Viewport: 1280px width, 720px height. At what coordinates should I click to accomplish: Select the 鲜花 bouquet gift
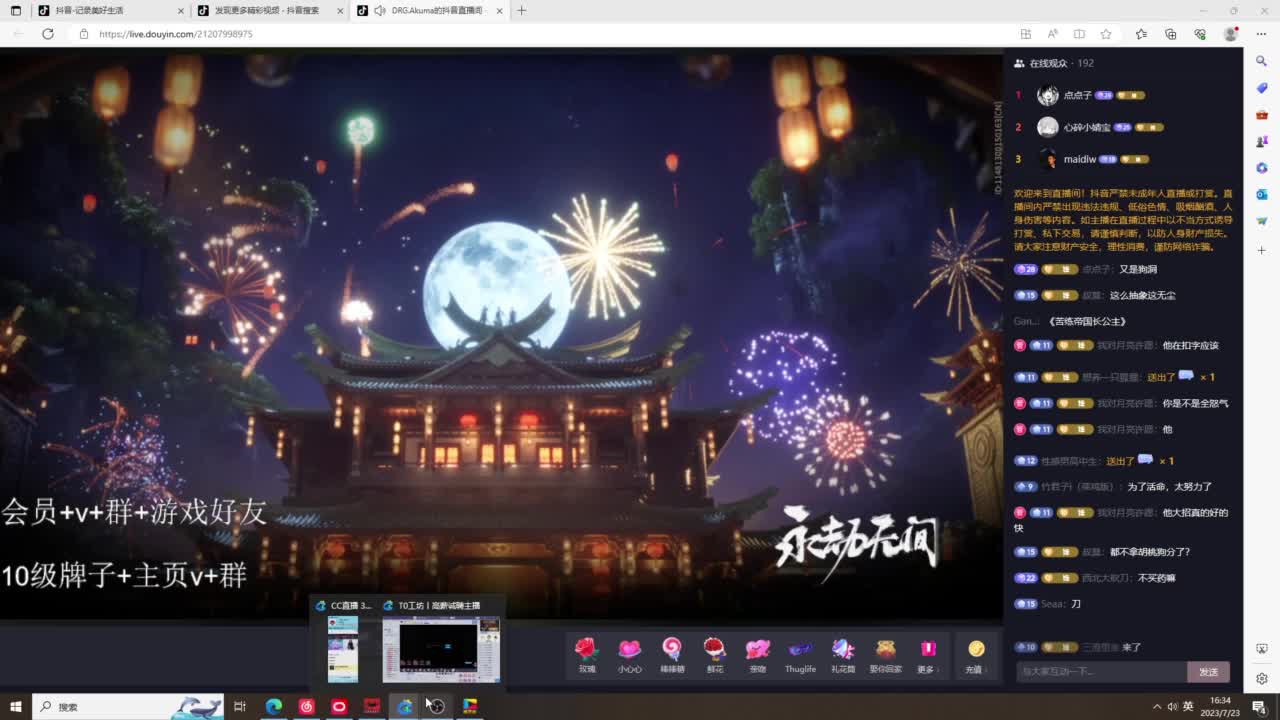tap(715, 655)
